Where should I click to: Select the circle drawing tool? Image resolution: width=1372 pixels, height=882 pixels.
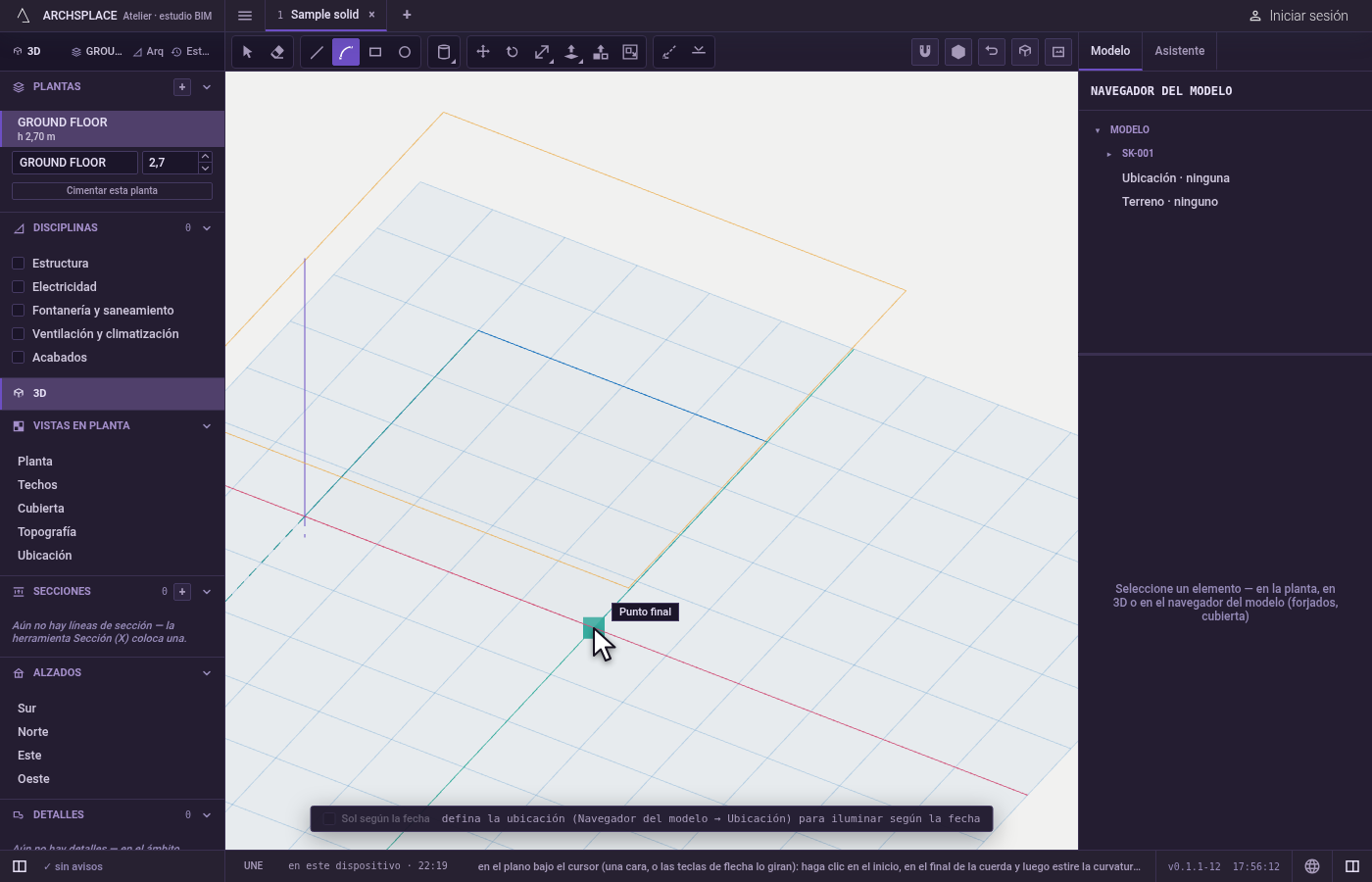click(x=405, y=52)
